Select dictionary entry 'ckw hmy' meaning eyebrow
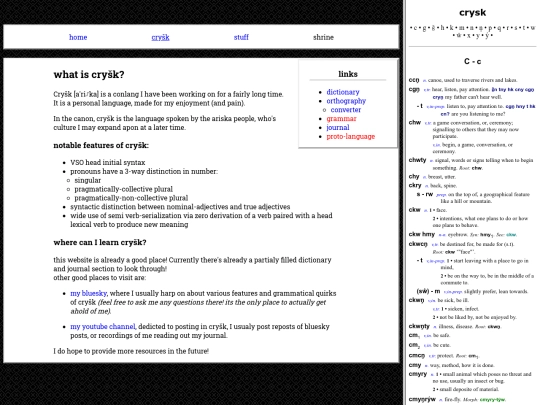 point(422,234)
